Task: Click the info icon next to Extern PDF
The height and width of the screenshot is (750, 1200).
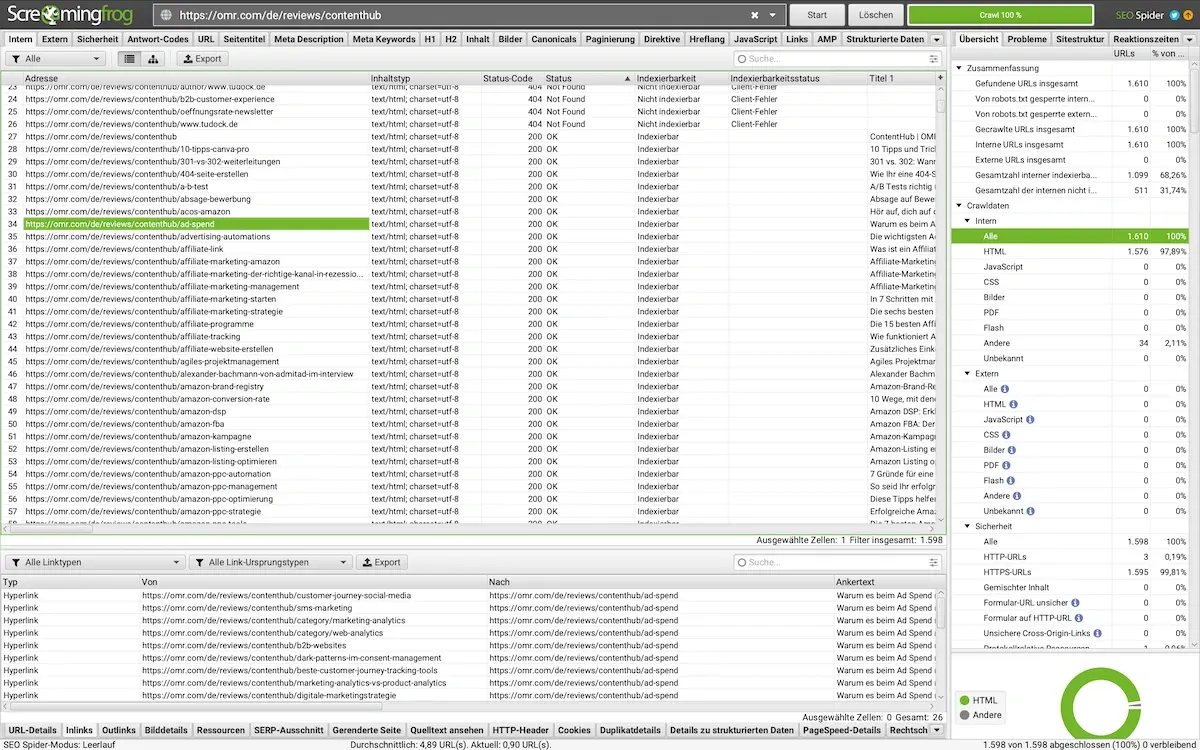Action: 1008,465
